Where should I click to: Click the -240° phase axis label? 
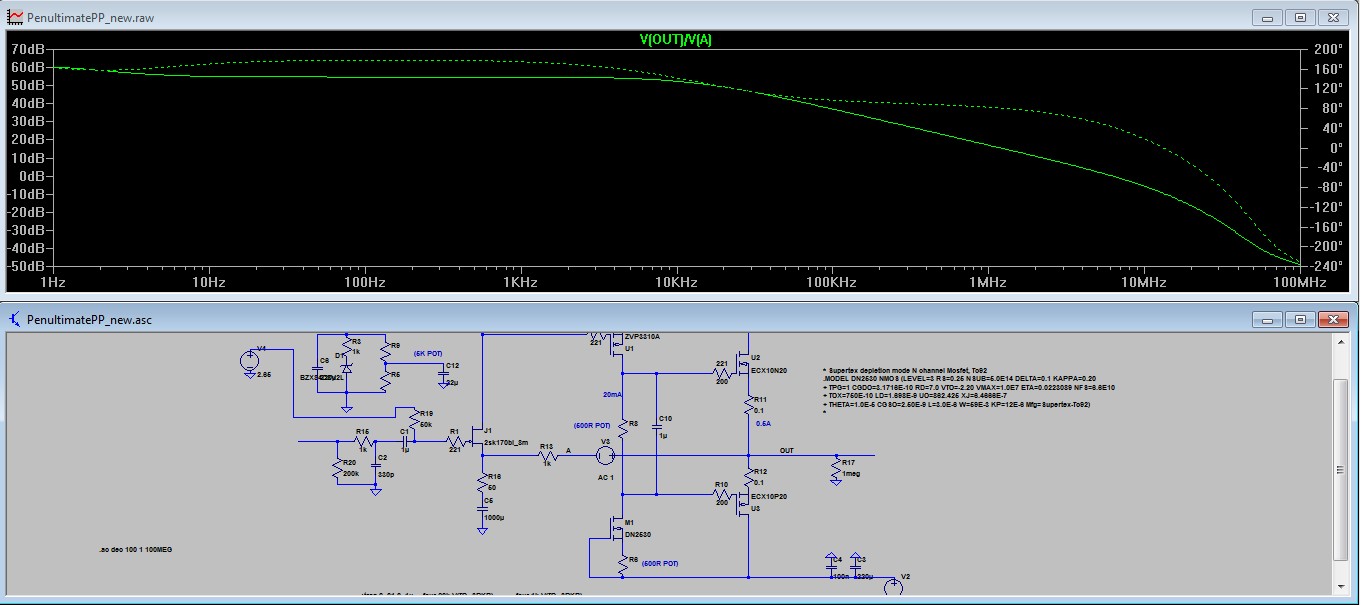tap(1327, 266)
